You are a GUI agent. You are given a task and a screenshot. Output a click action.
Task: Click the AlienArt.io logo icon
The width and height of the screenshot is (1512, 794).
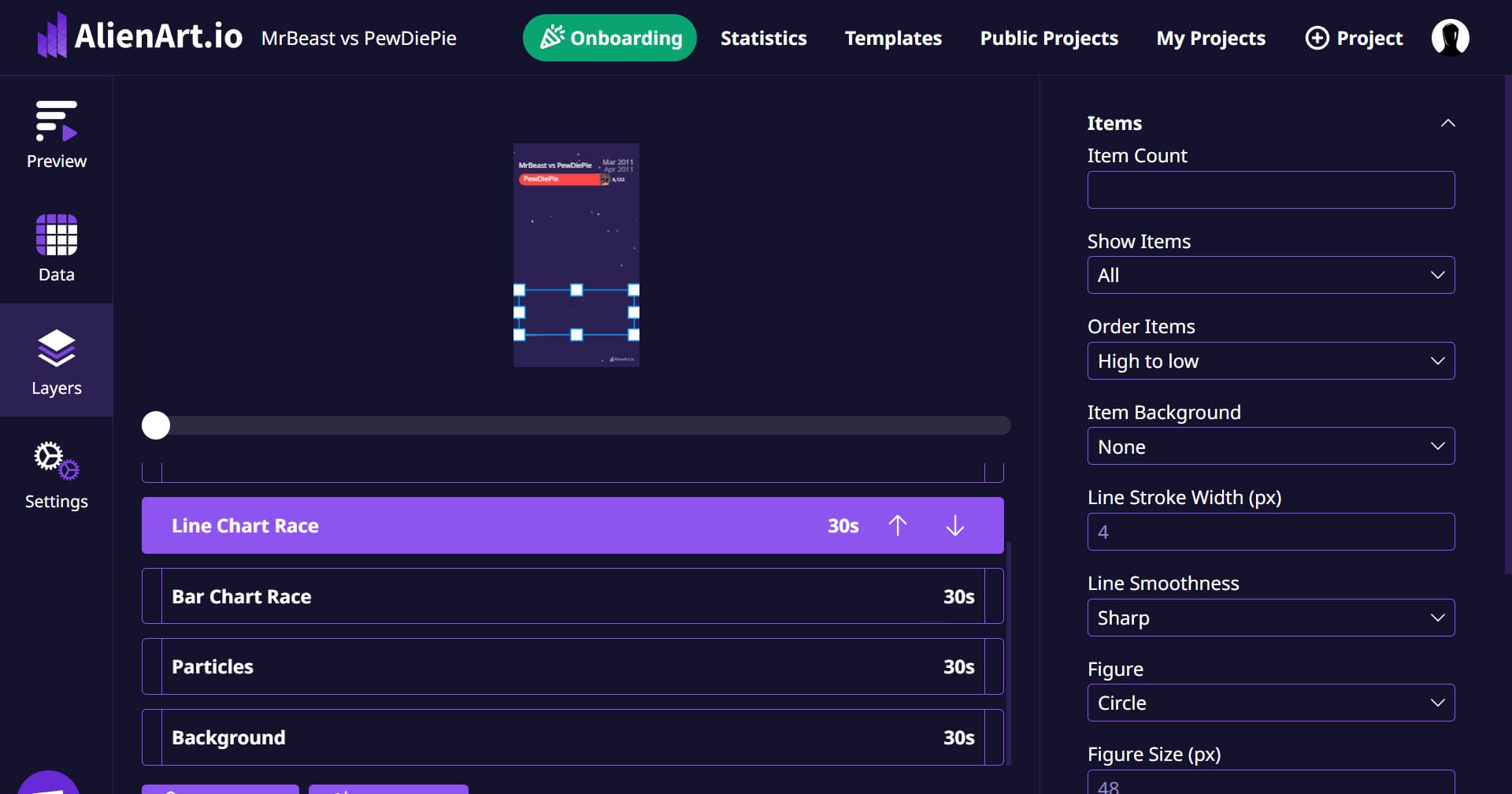pos(52,35)
